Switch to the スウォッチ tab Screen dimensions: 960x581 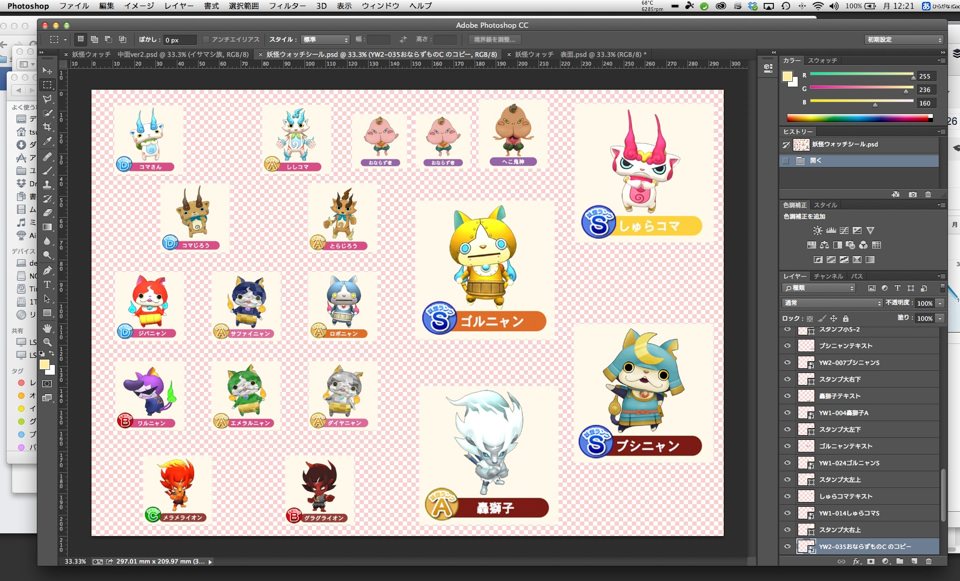(822, 61)
